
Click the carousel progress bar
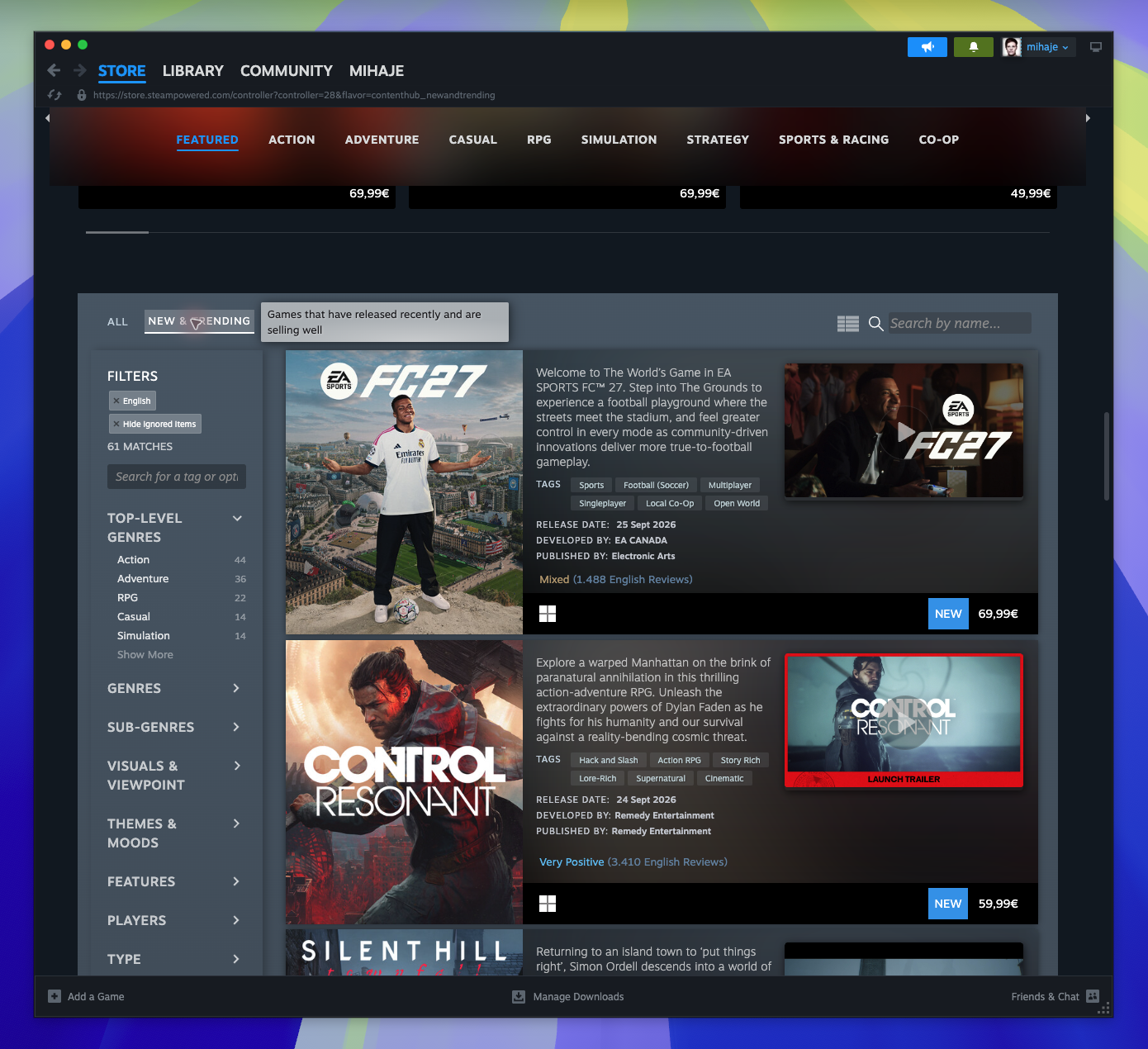567,233
